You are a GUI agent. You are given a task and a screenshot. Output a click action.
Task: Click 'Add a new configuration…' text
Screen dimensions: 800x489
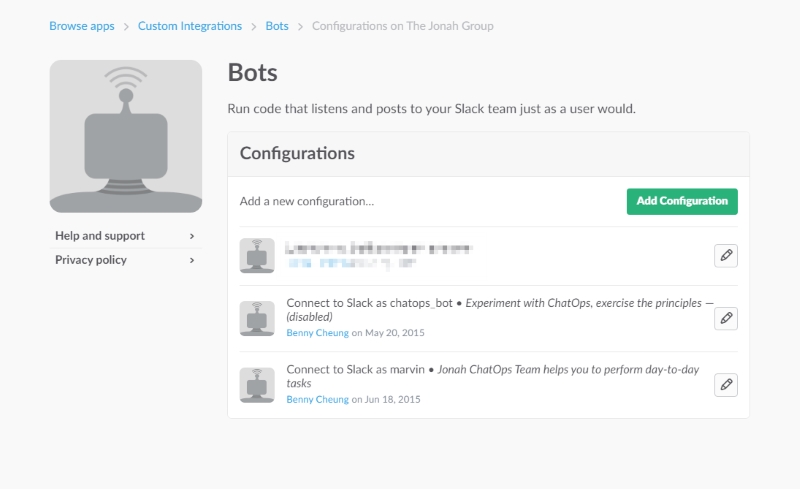pos(307,201)
